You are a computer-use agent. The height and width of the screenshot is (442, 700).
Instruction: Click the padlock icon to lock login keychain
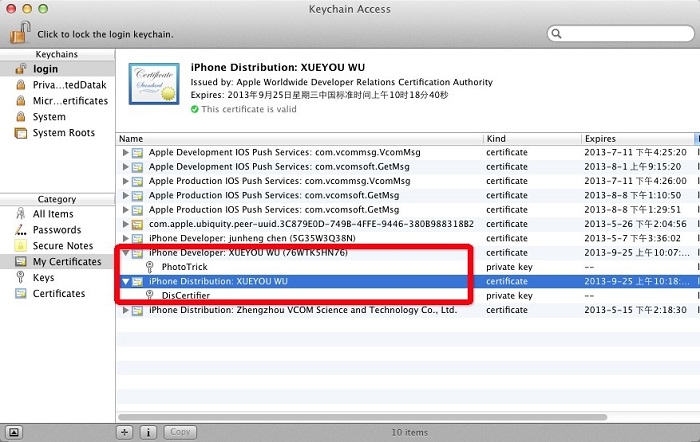pos(20,32)
